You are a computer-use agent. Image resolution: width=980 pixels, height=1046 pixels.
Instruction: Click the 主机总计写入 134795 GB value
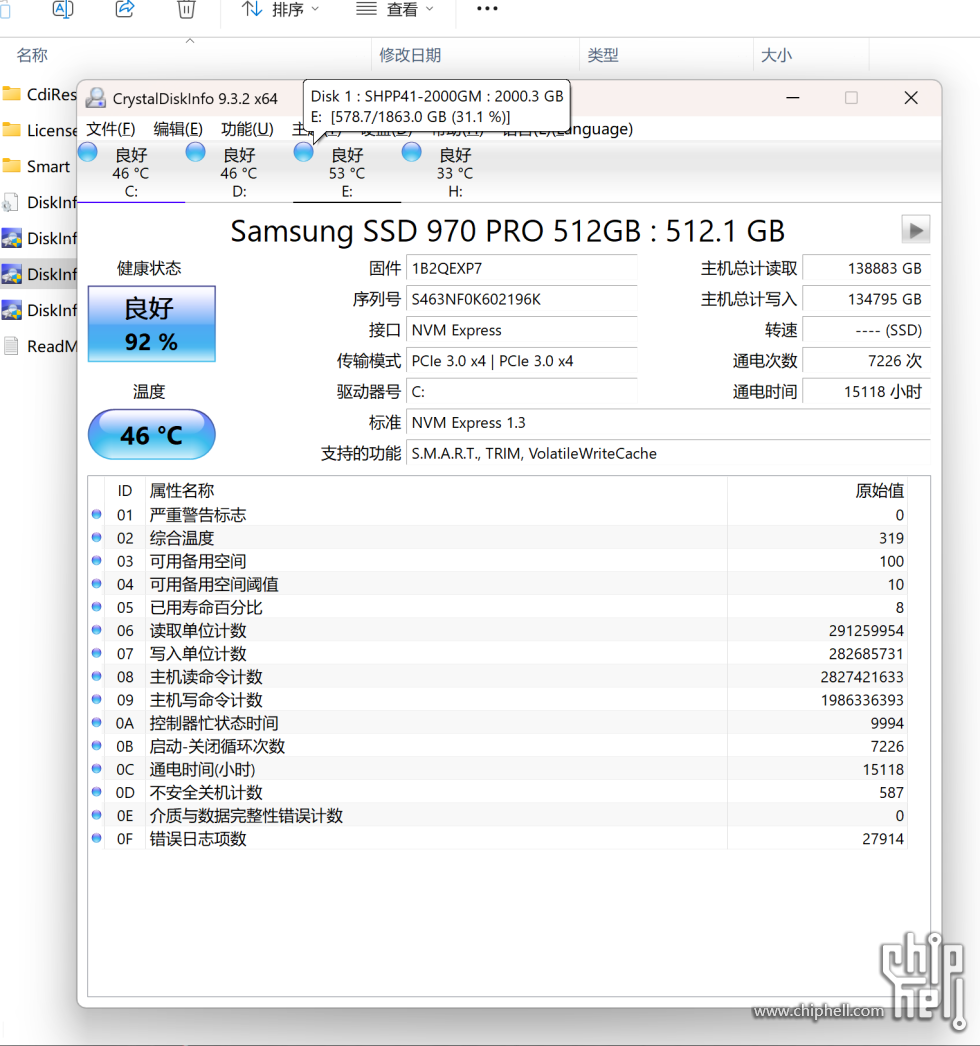pos(867,299)
